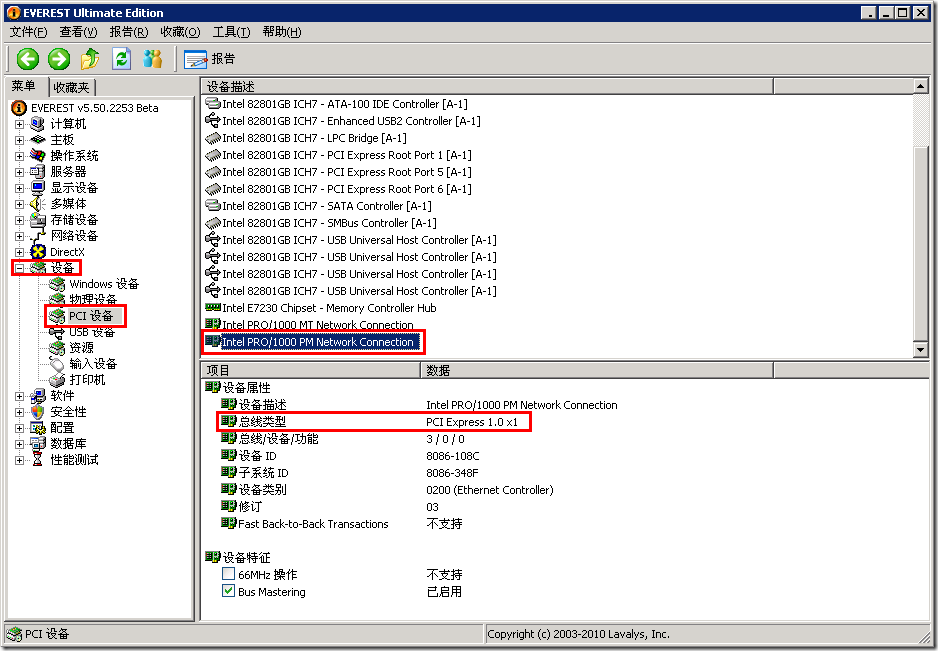This screenshot has height=651, width=938.
Task: Open the 查看(V) menu
Action: (78, 32)
